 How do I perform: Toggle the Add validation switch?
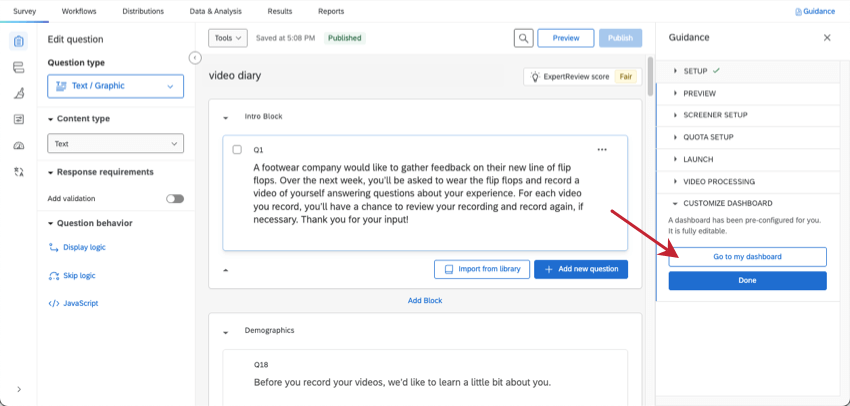175,198
